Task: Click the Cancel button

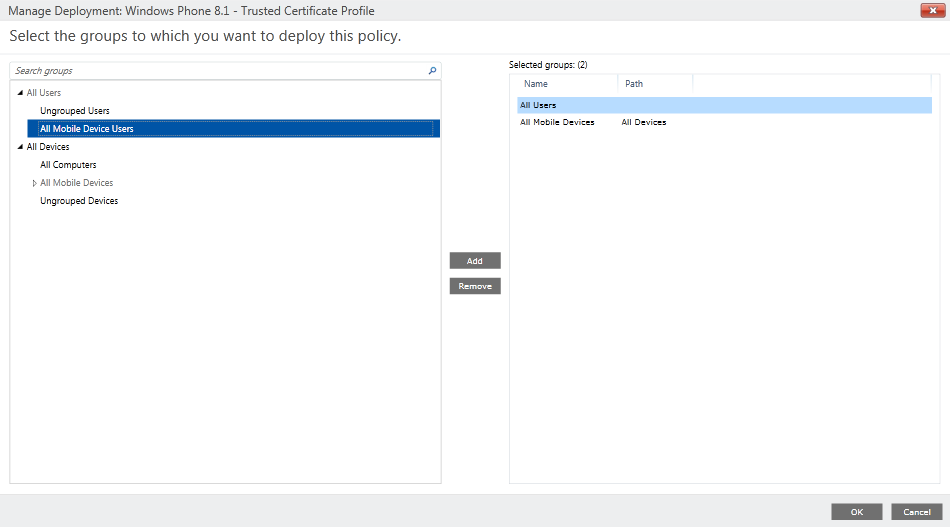Action: pyautogui.click(x=916, y=511)
